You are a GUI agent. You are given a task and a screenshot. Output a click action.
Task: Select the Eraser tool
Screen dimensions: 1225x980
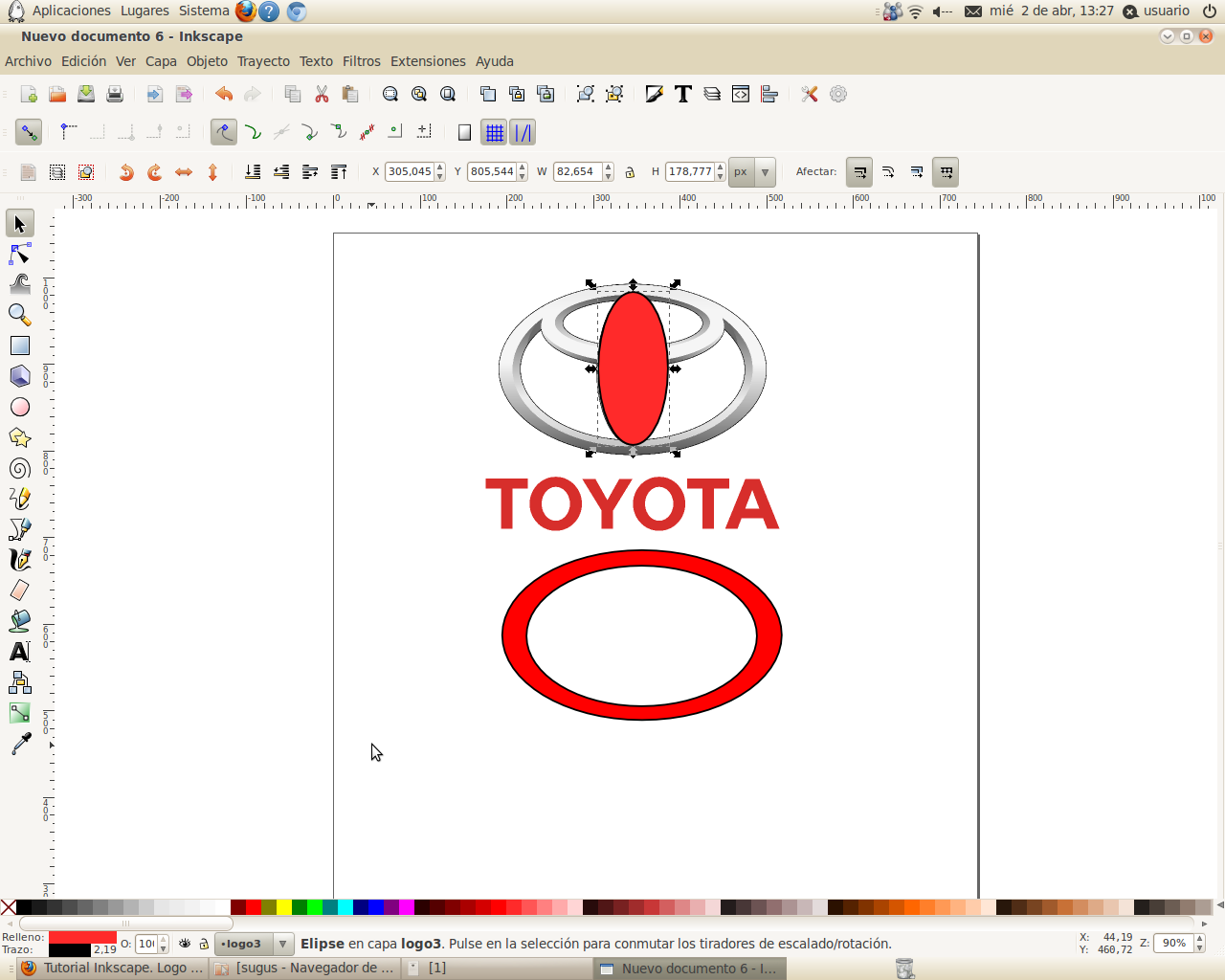pyautogui.click(x=19, y=590)
